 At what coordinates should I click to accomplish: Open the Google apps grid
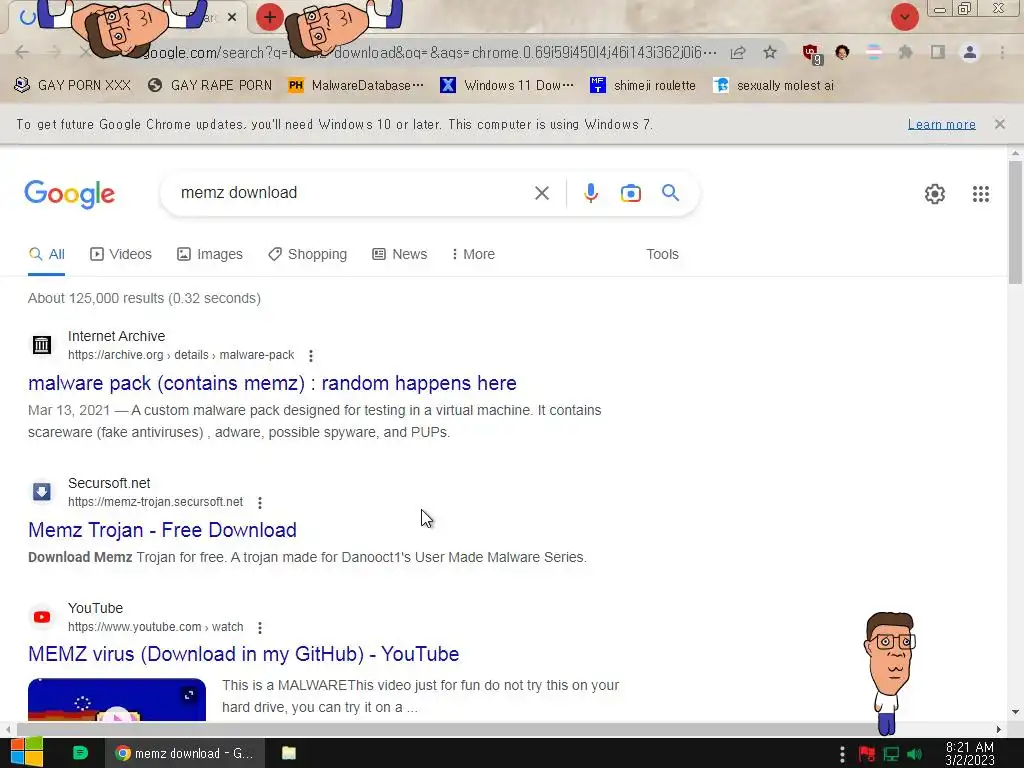click(980, 194)
